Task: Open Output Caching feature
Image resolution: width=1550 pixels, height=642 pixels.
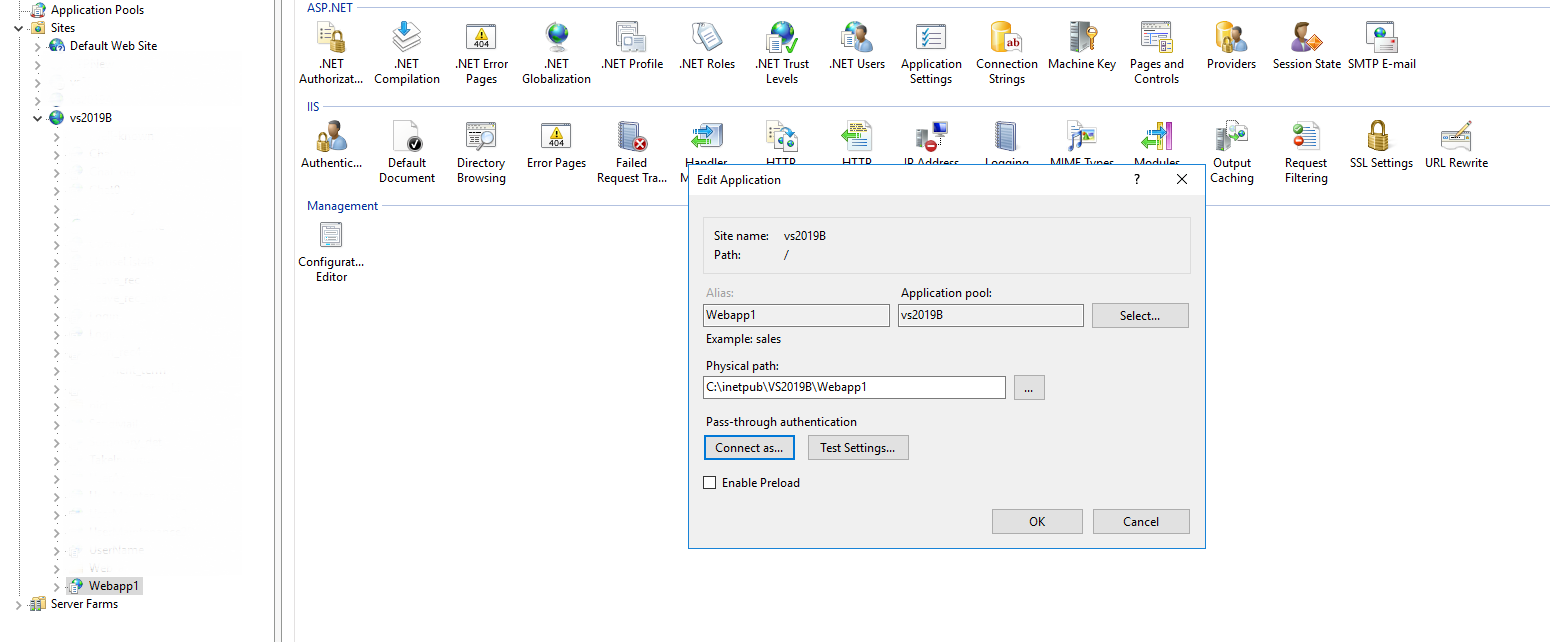Action: tap(1231, 152)
